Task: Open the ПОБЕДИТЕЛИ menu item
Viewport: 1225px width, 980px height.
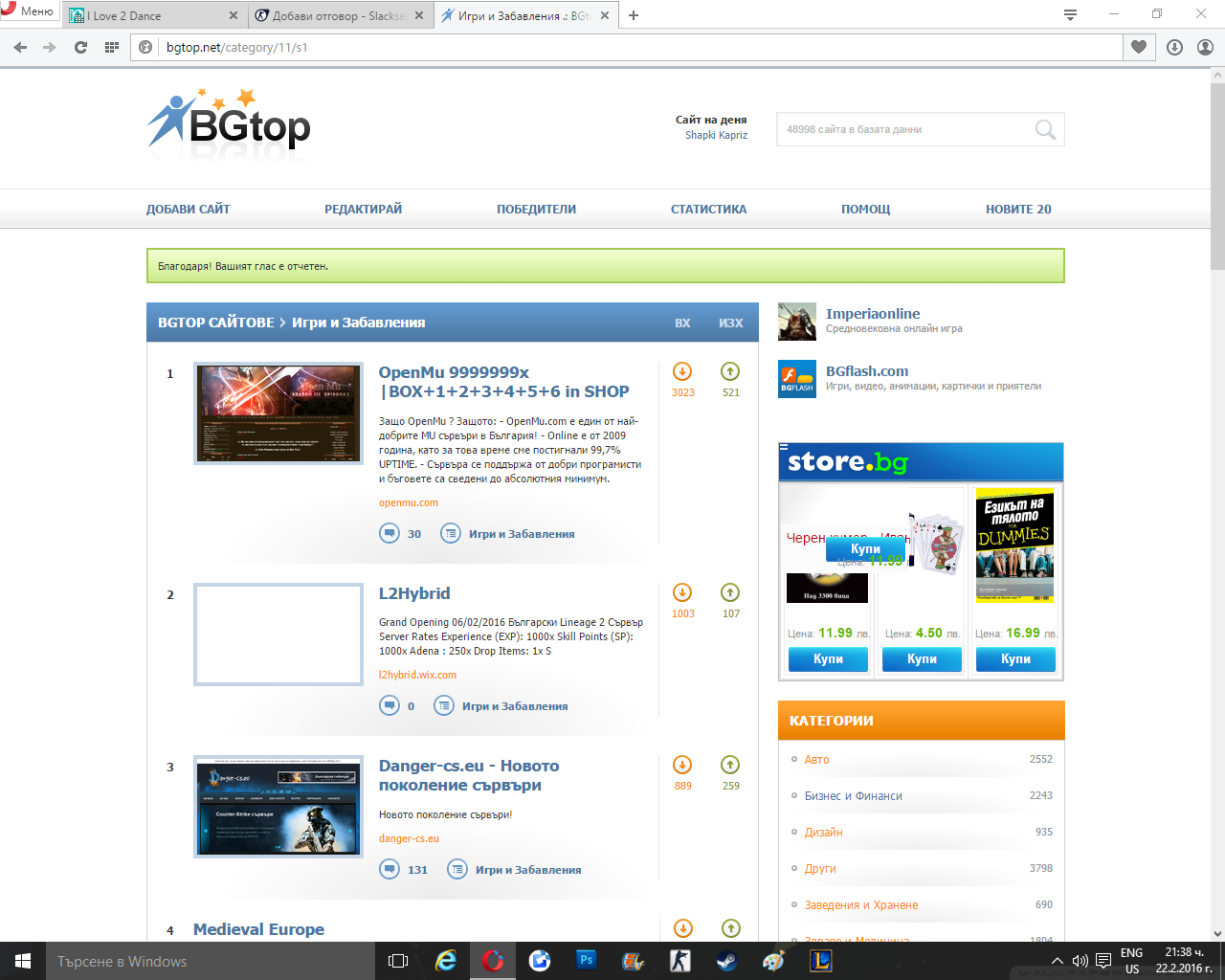Action: coord(536,209)
